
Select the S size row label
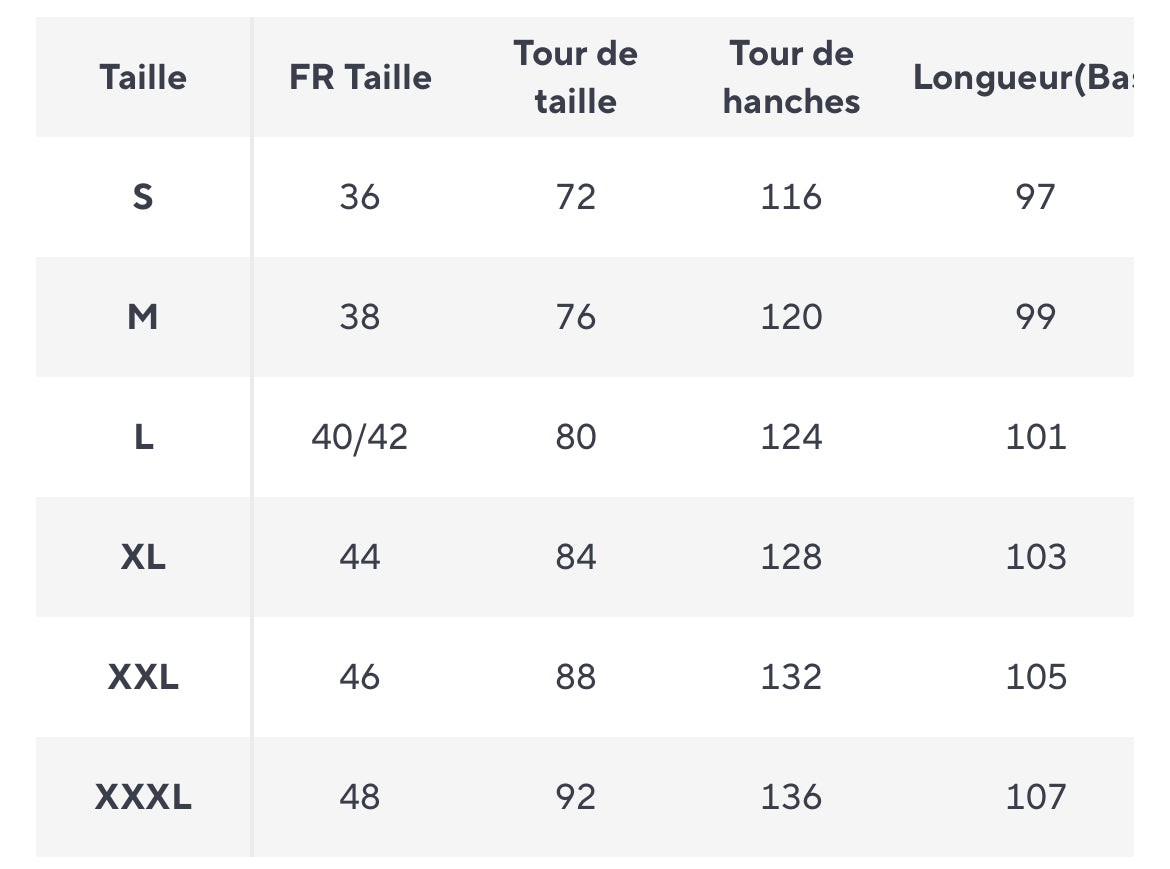[143, 198]
